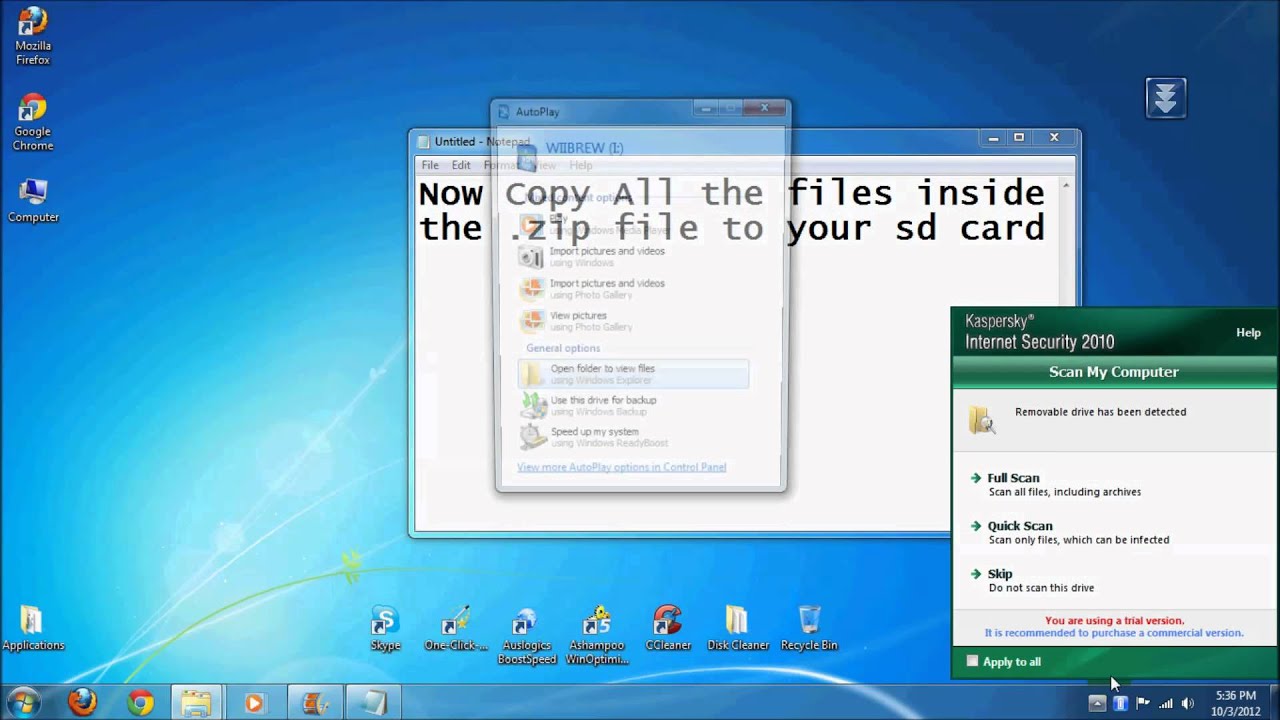This screenshot has width=1280, height=720.
Task: Choose Open folder to view files
Action: [x=633, y=374]
